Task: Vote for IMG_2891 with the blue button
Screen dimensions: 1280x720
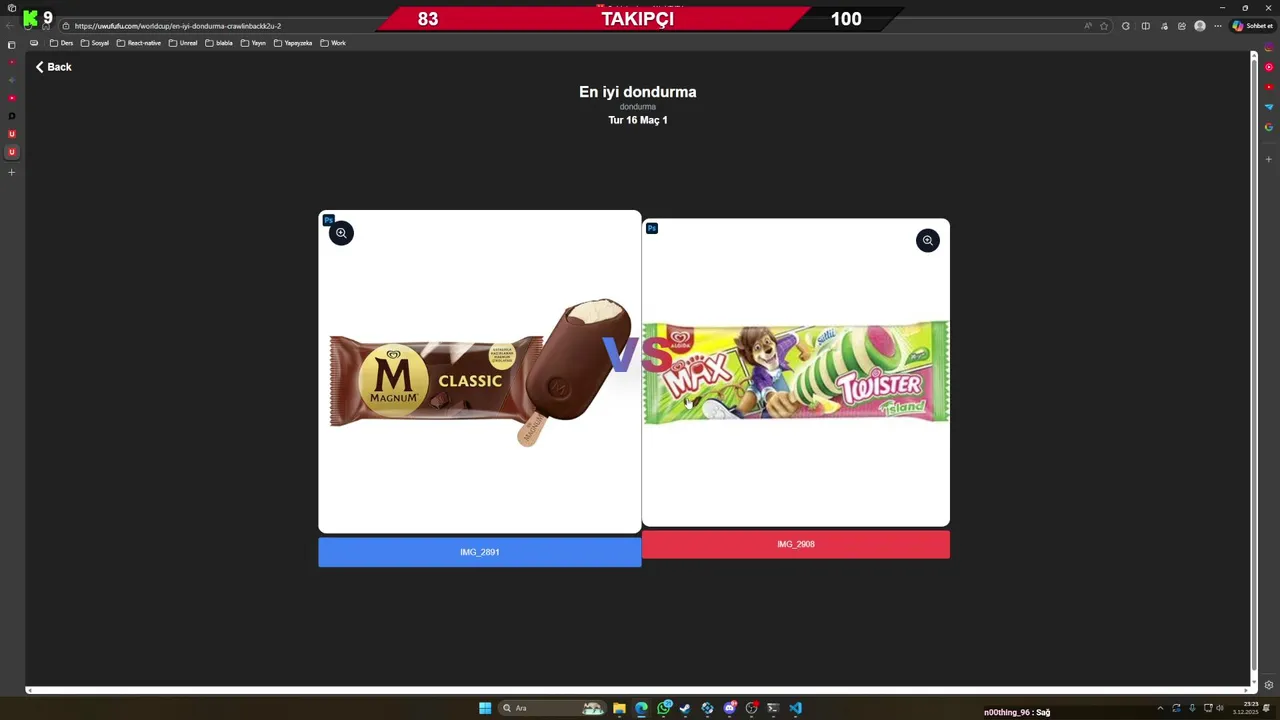Action: click(480, 552)
